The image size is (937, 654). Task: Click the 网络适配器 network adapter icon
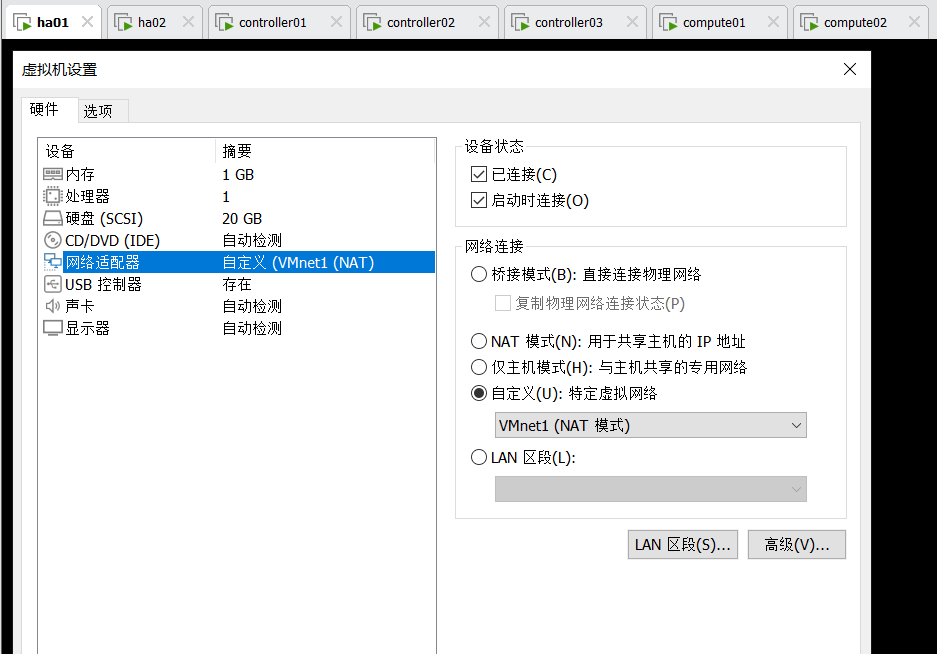(53, 262)
